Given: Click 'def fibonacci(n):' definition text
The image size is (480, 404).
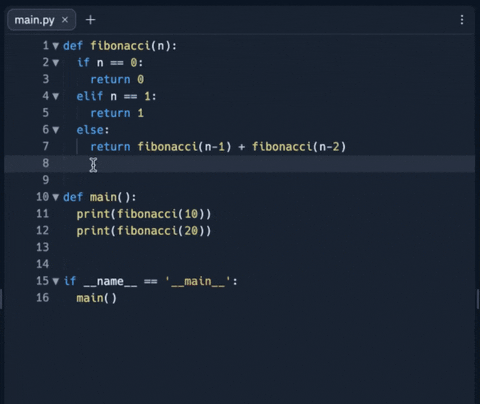Looking at the screenshot, I should [120, 46].
